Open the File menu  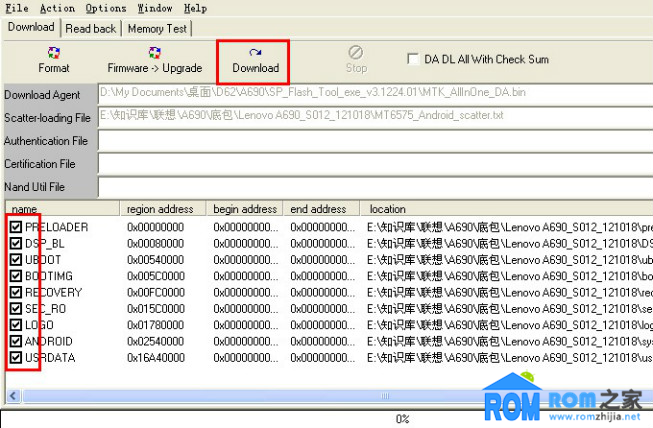click(16, 8)
